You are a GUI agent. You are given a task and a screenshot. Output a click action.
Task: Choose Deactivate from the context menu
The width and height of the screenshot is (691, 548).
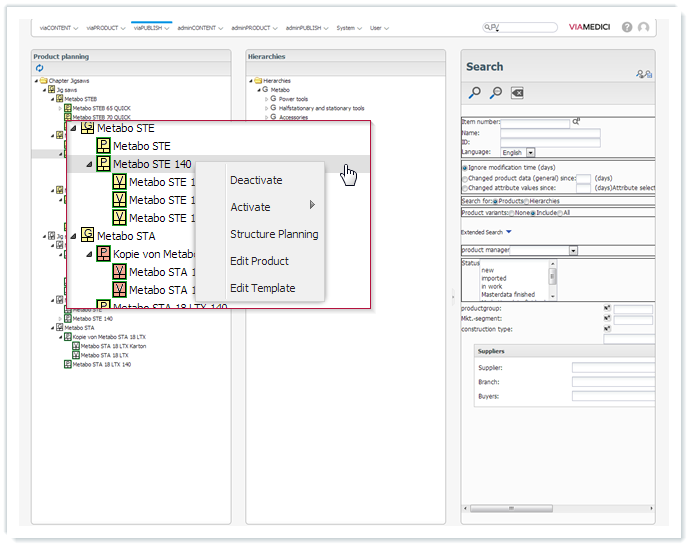pos(256,181)
